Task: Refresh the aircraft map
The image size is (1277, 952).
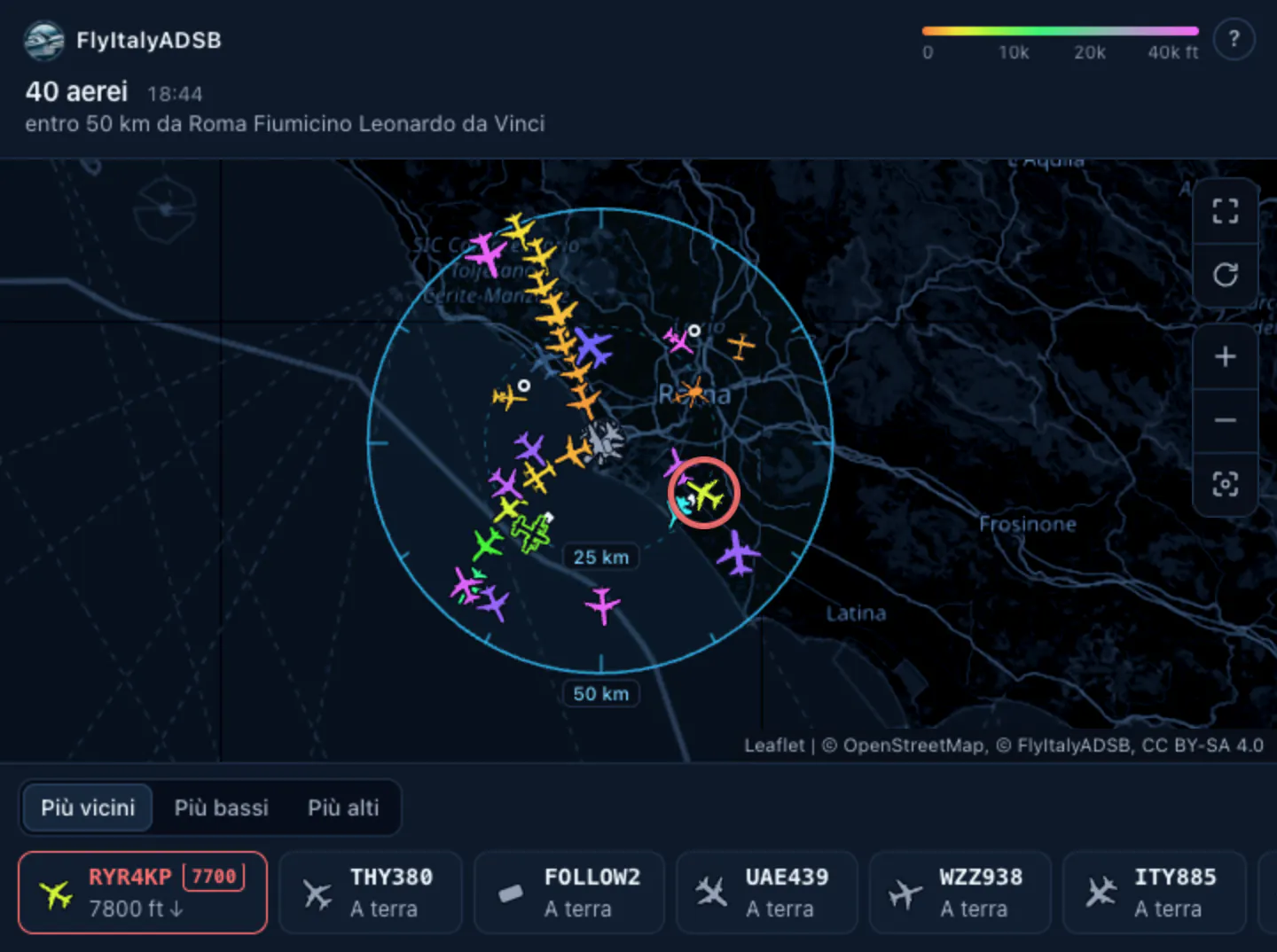Action: click(1225, 275)
